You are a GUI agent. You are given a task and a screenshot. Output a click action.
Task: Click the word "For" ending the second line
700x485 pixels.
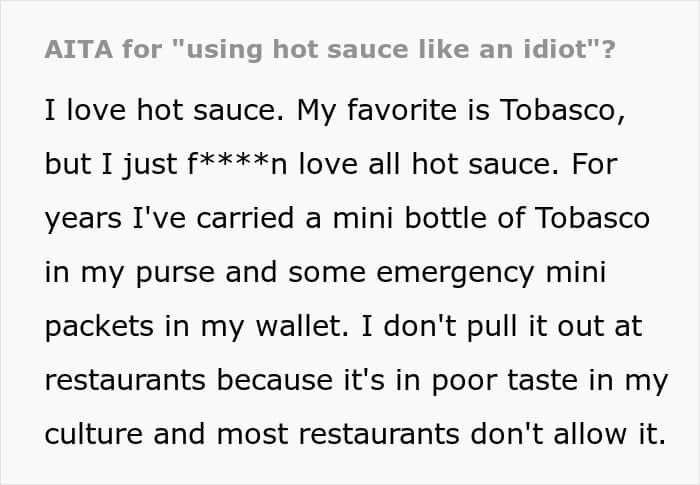595,164
